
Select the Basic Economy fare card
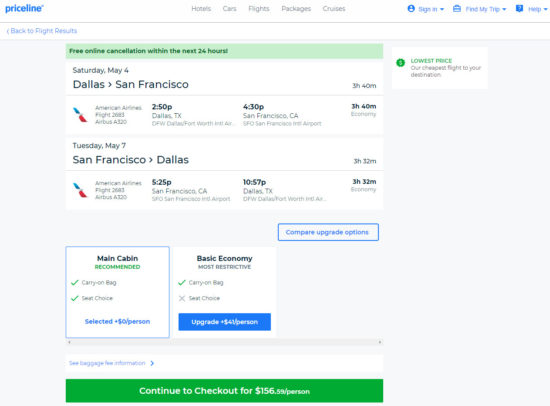click(224, 292)
